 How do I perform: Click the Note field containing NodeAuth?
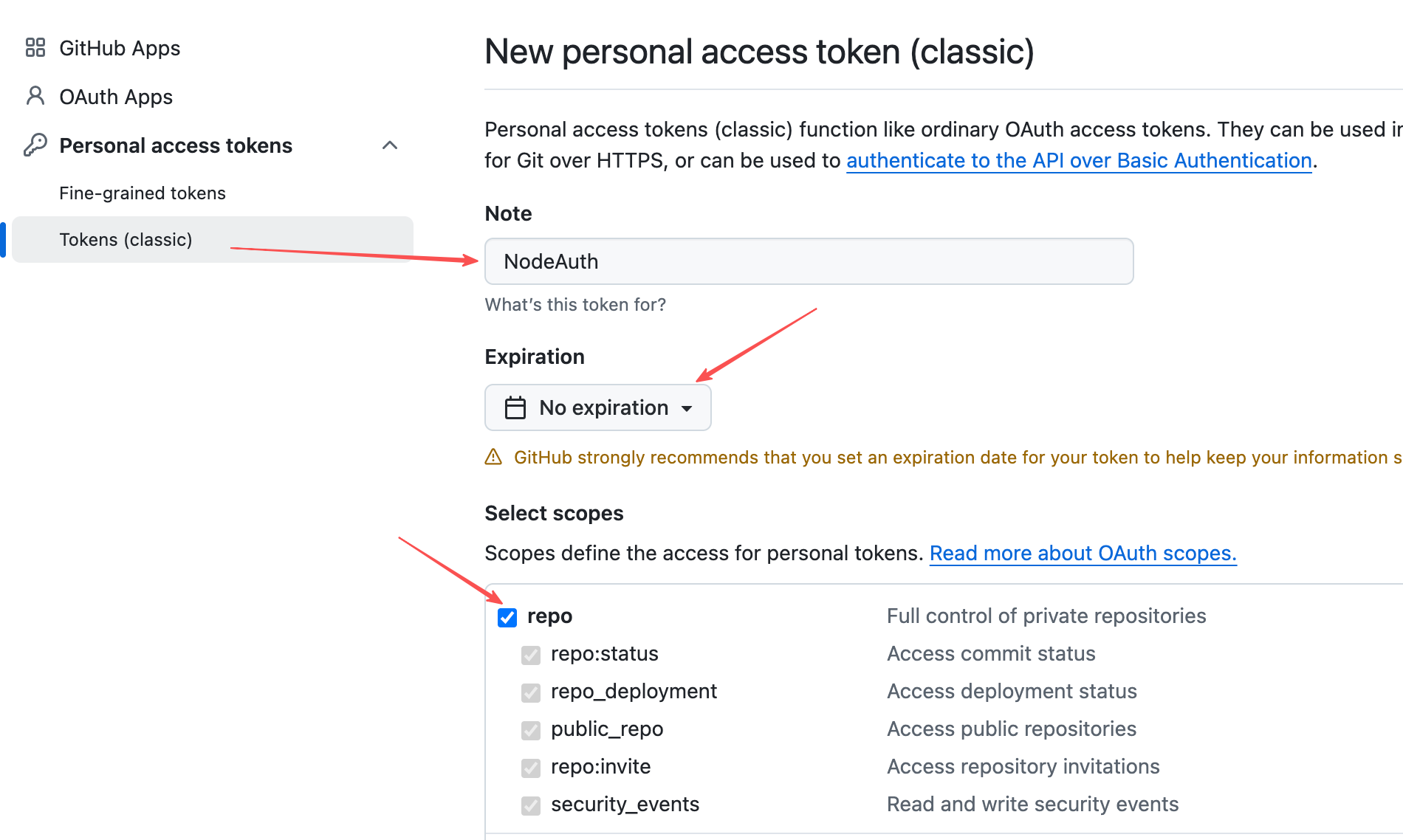coord(809,261)
